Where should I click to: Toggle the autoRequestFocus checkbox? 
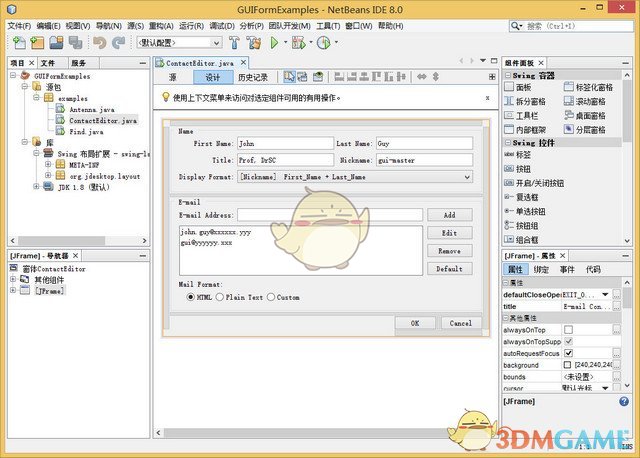568,353
